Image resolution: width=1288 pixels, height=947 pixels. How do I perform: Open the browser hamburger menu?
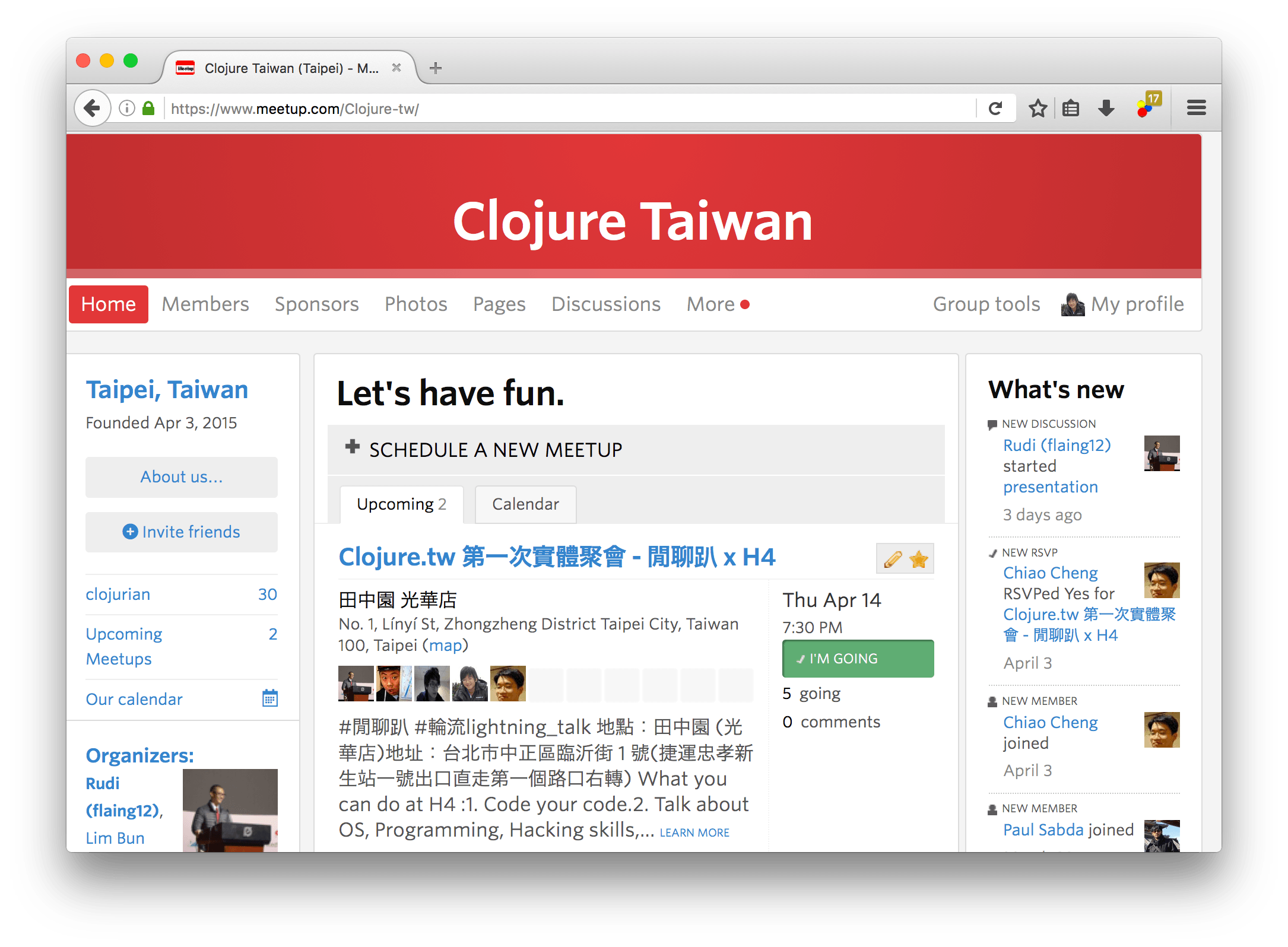tap(1196, 108)
